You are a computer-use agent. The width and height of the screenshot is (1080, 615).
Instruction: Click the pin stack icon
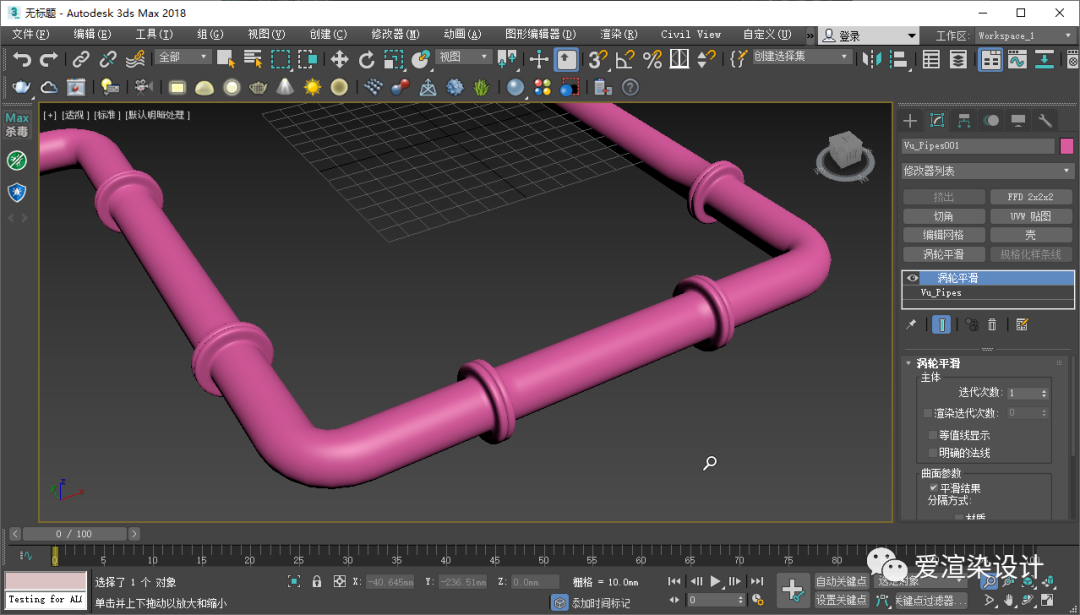(911, 324)
